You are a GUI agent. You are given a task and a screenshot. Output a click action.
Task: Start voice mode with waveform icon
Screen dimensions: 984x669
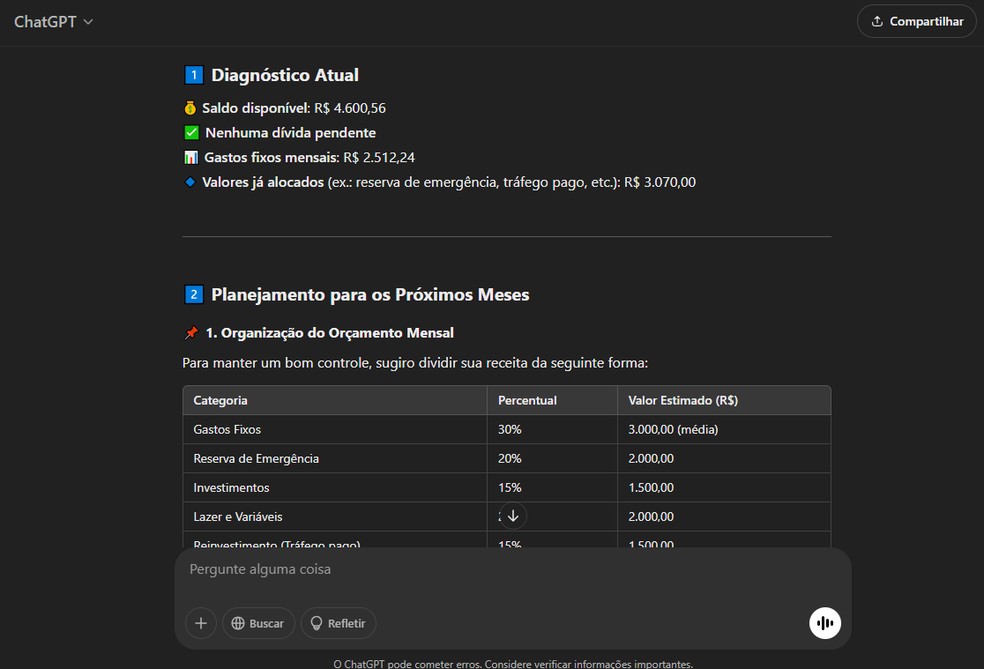825,623
